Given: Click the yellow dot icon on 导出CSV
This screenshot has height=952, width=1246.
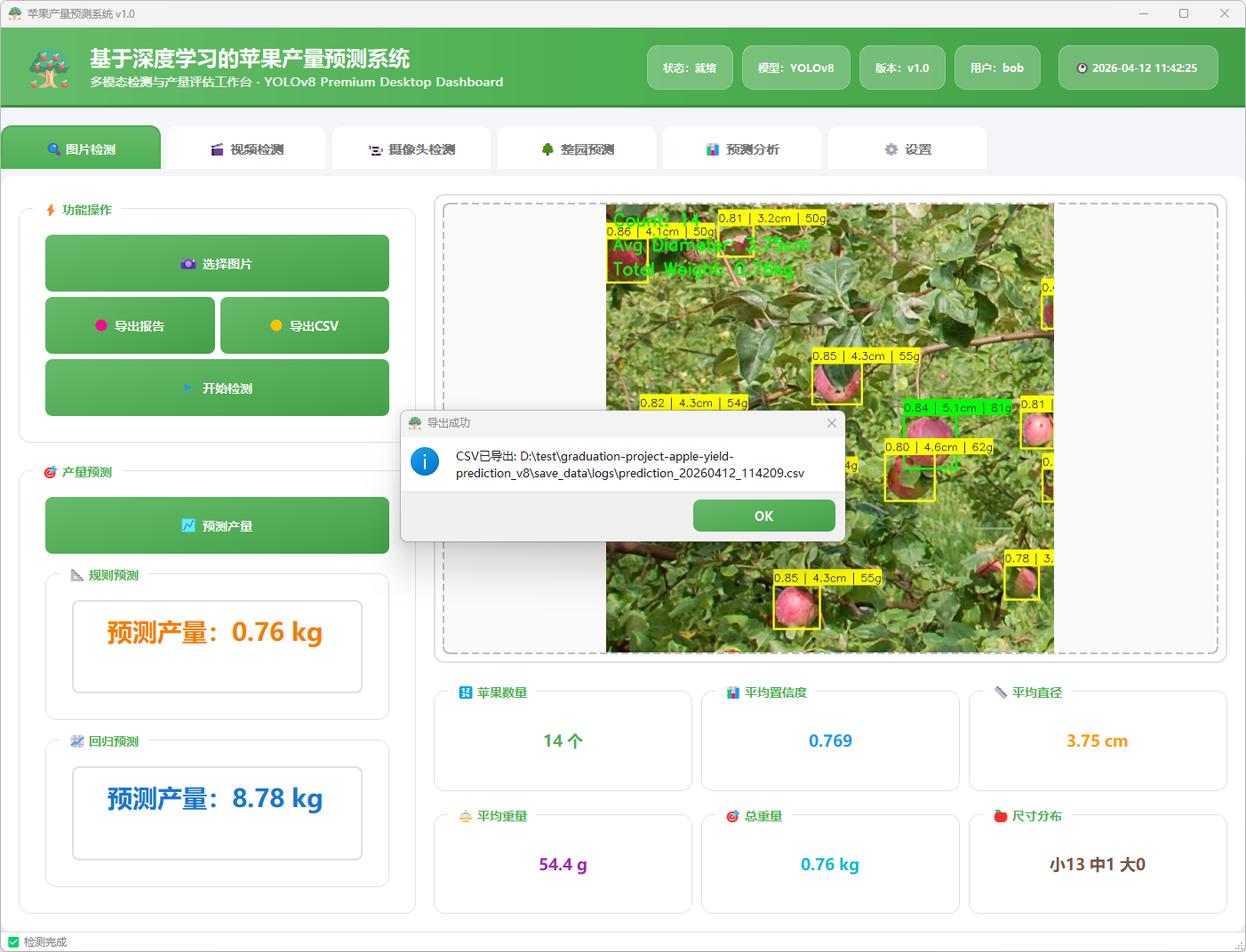Looking at the screenshot, I should [276, 325].
